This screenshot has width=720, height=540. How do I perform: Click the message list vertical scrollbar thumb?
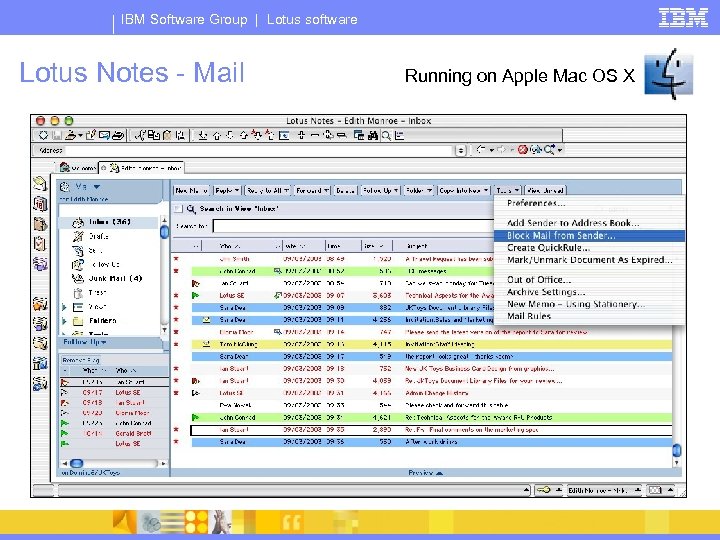click(677, 450)
